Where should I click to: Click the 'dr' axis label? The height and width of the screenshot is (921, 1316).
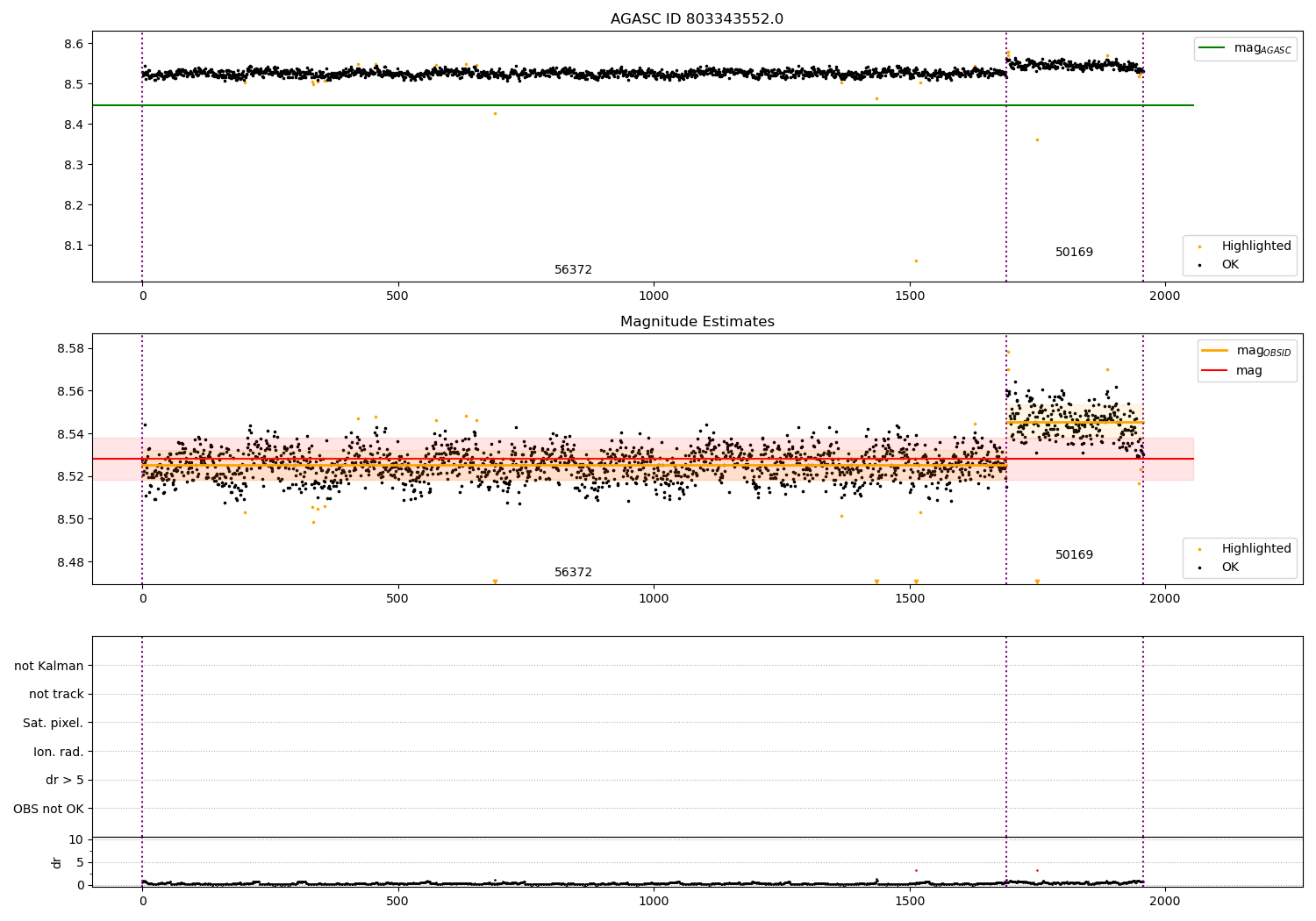pos(57,862)
